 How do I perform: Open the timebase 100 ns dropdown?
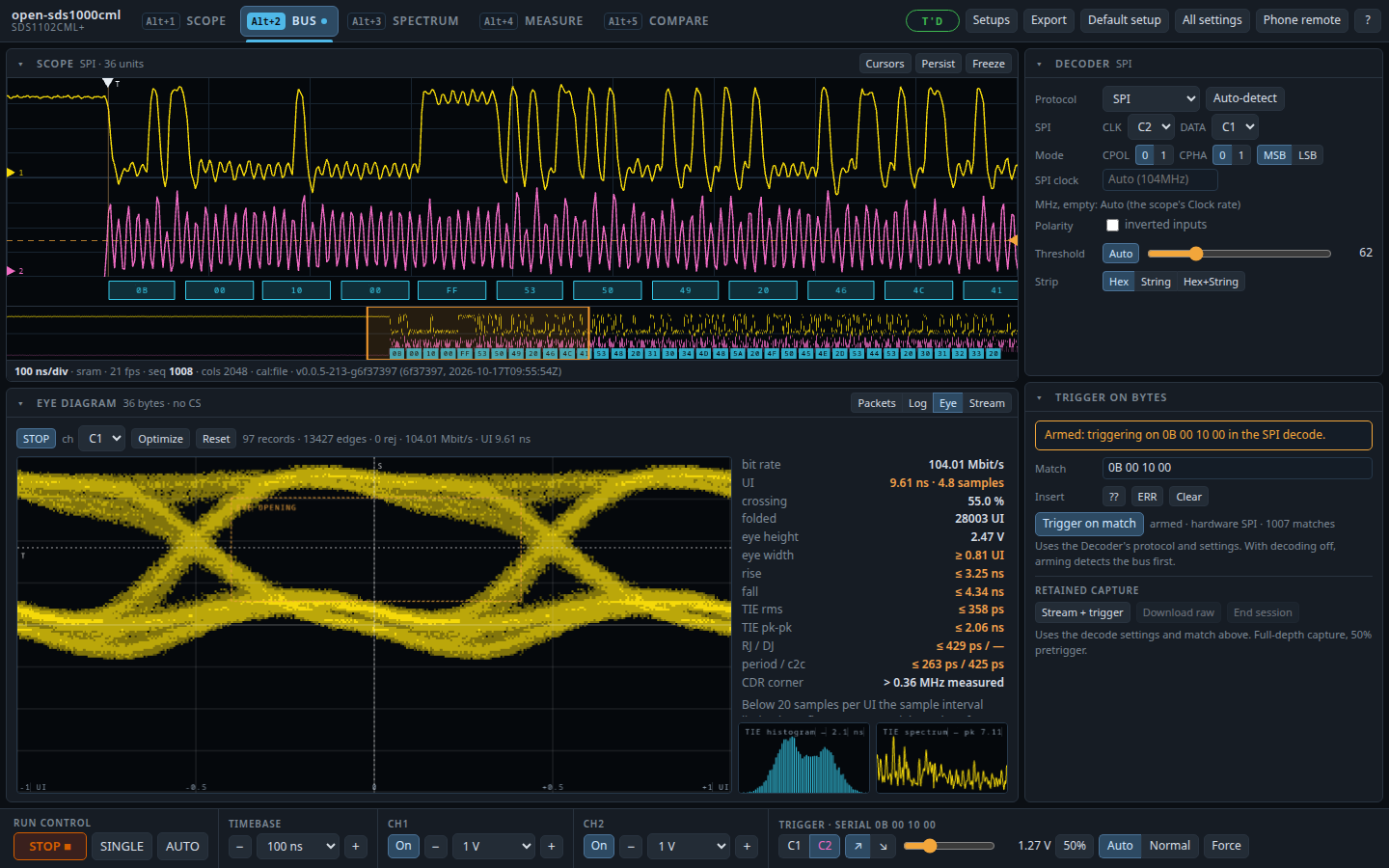299,846
